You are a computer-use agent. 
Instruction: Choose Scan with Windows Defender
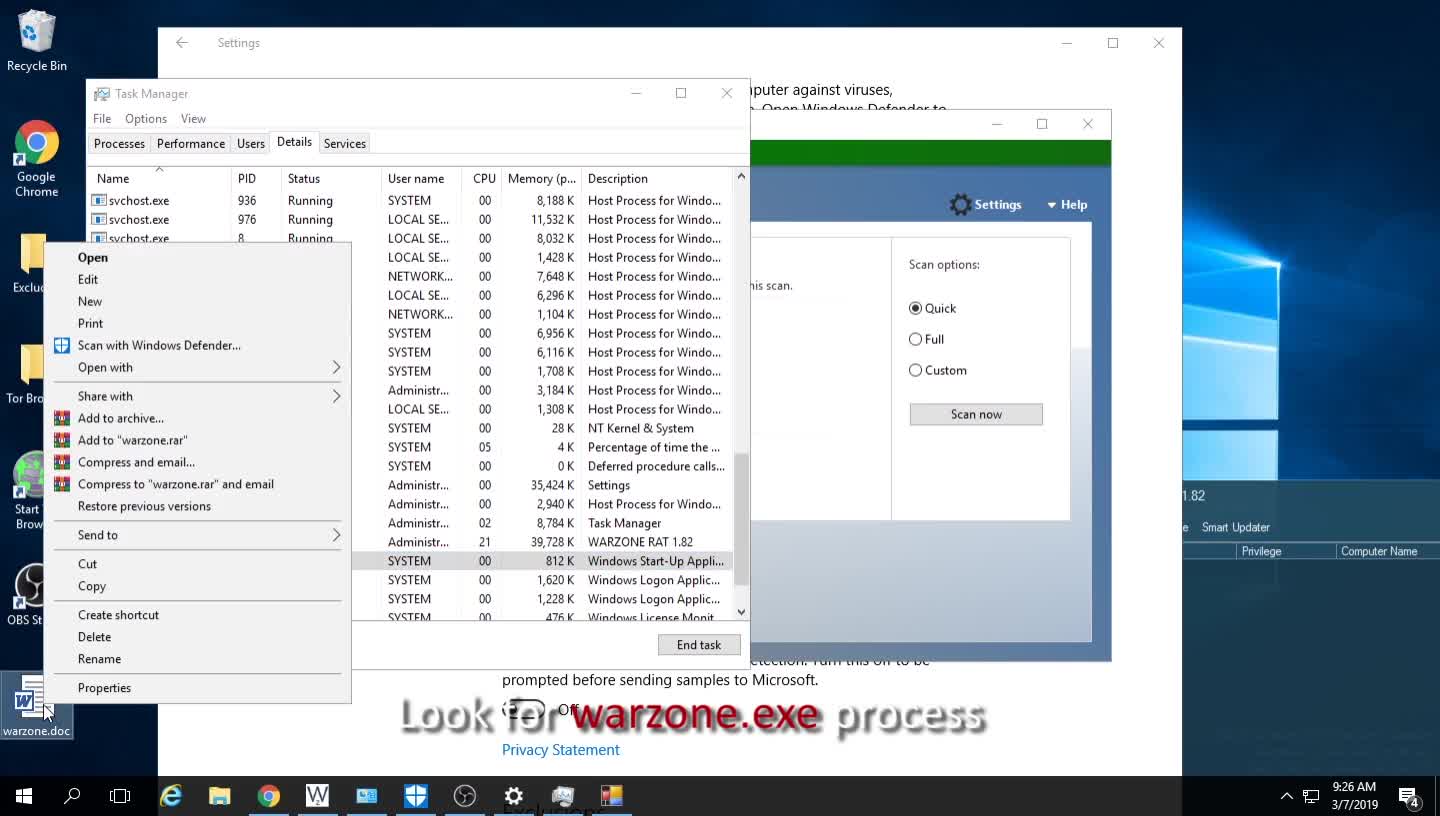click(198, 345)
